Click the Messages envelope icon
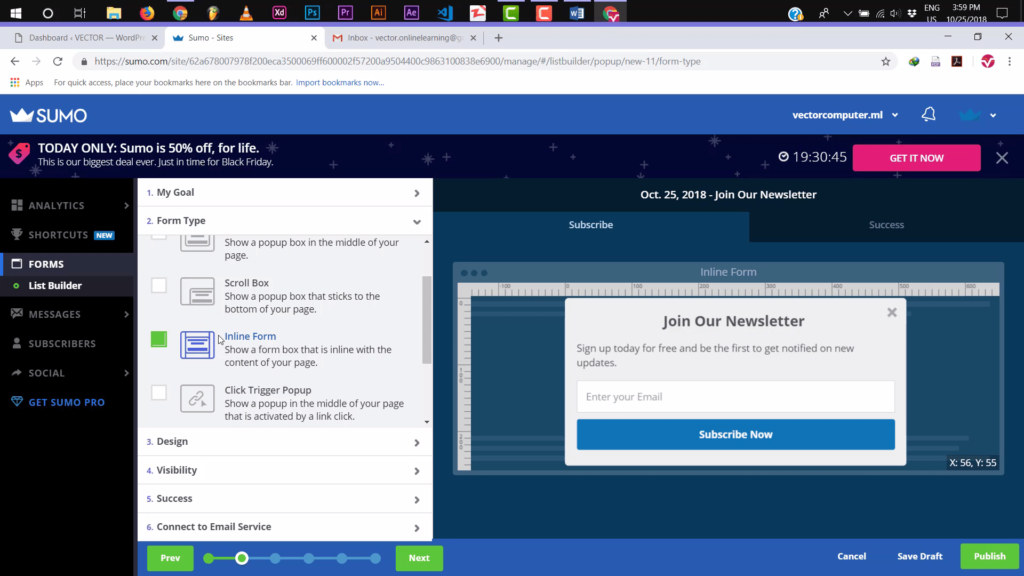Screen dimensions: 1024x576 17,314
